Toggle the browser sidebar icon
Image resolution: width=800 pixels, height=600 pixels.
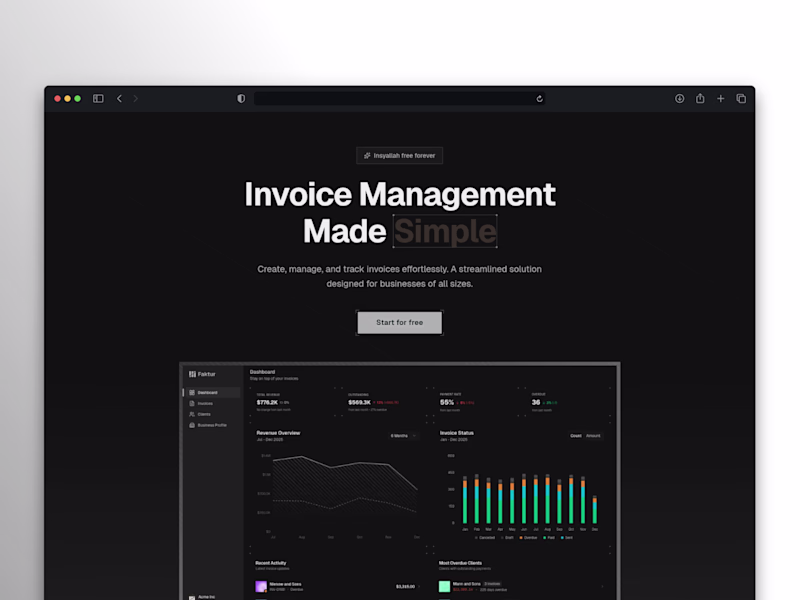tap(98, 98)
